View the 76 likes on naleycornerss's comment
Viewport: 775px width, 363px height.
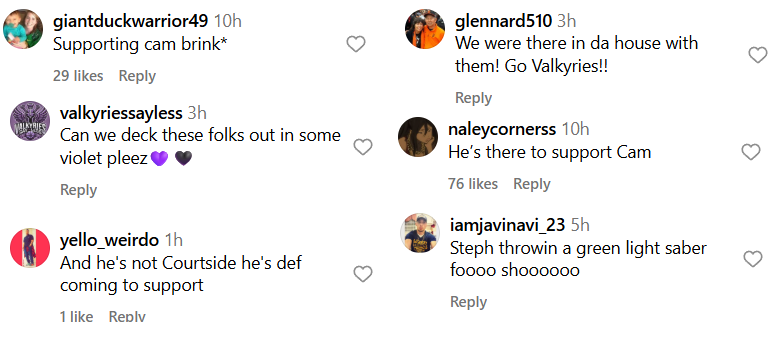pyautogui.click(x=473, y=184)
